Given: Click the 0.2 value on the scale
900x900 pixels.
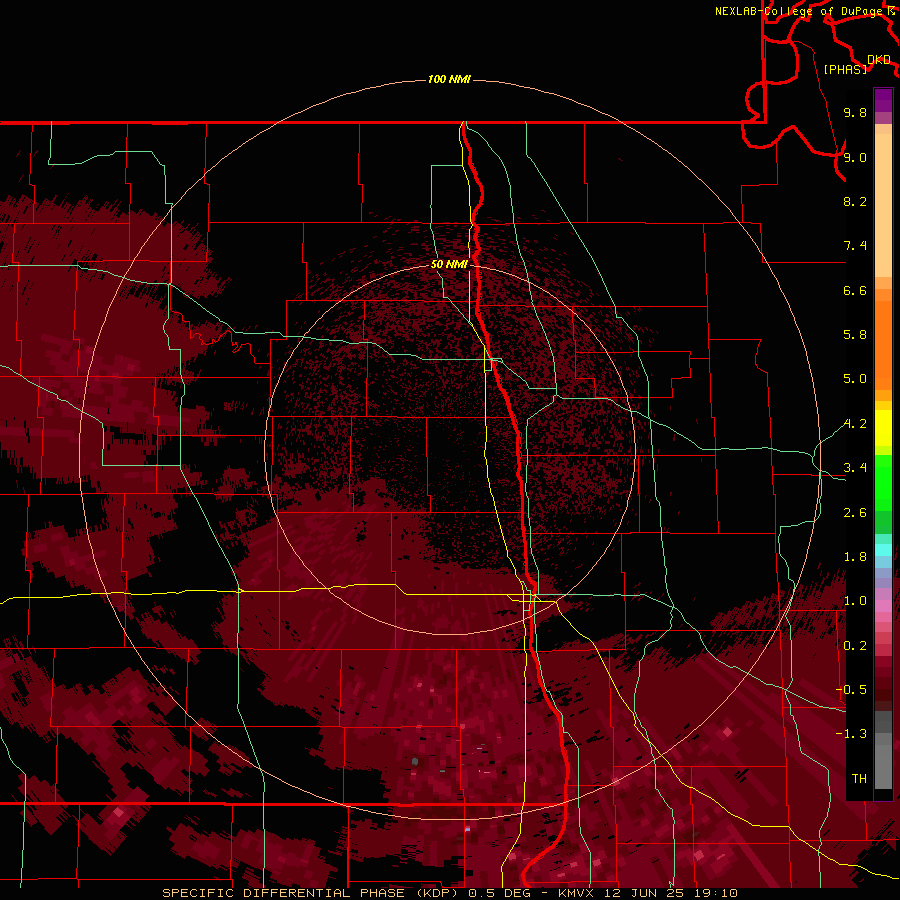Looking at the screenshot, I should pyautogui.click(x=855, y=646).
